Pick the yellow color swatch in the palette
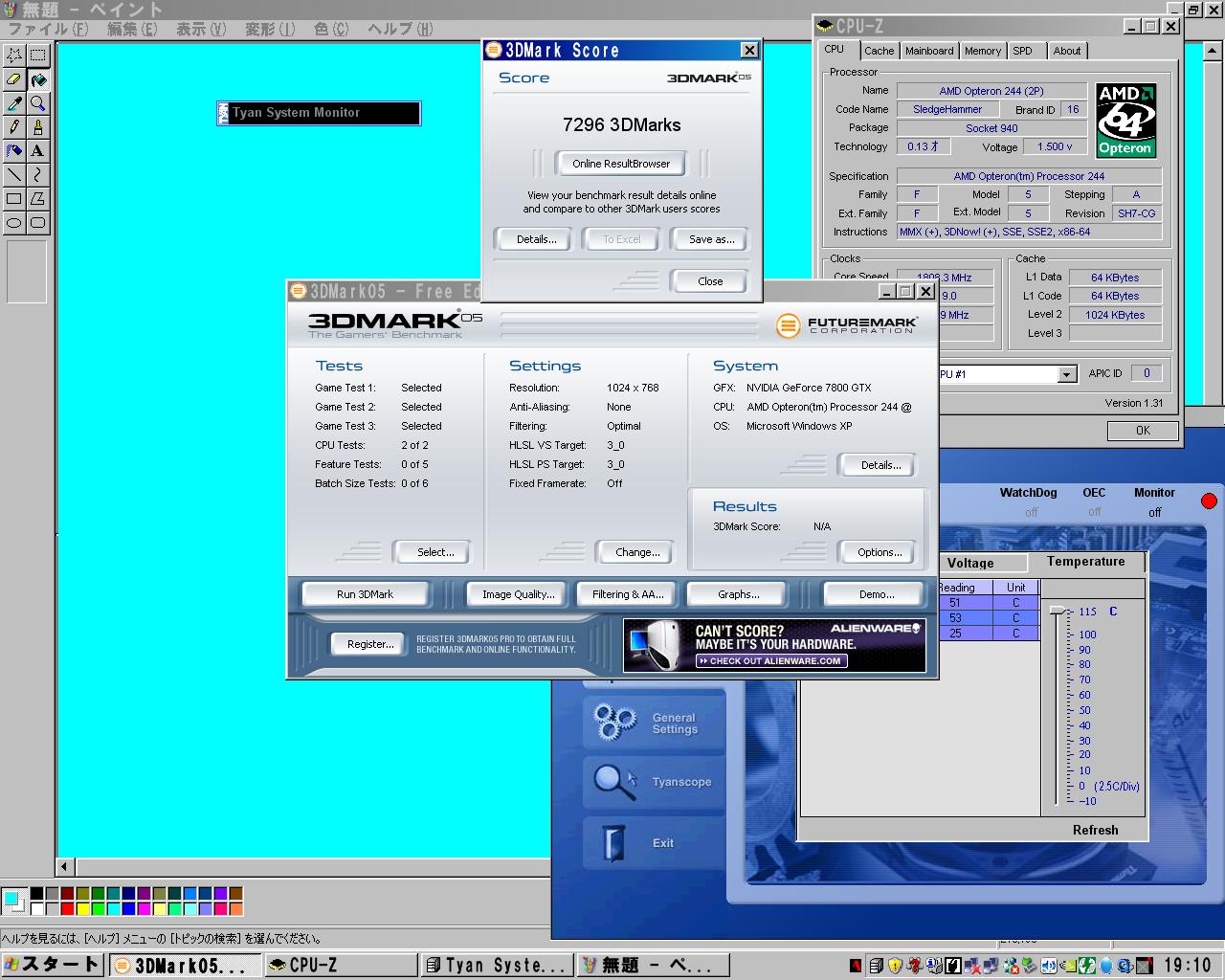The height and width of the screenshot is (980, 1225). 82,908
